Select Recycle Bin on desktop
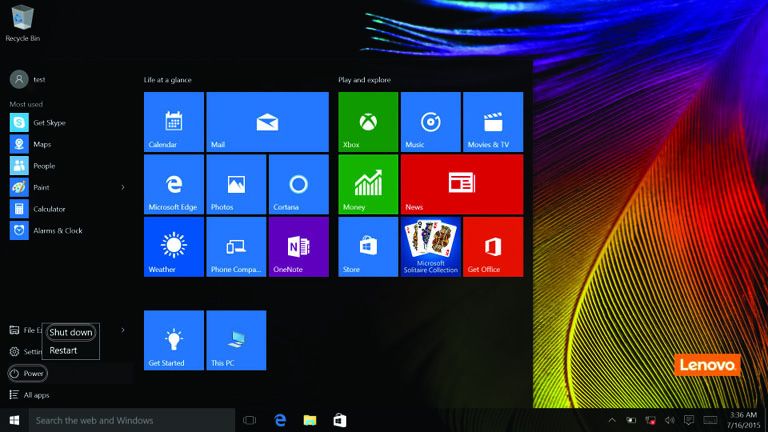 (22, 23)
